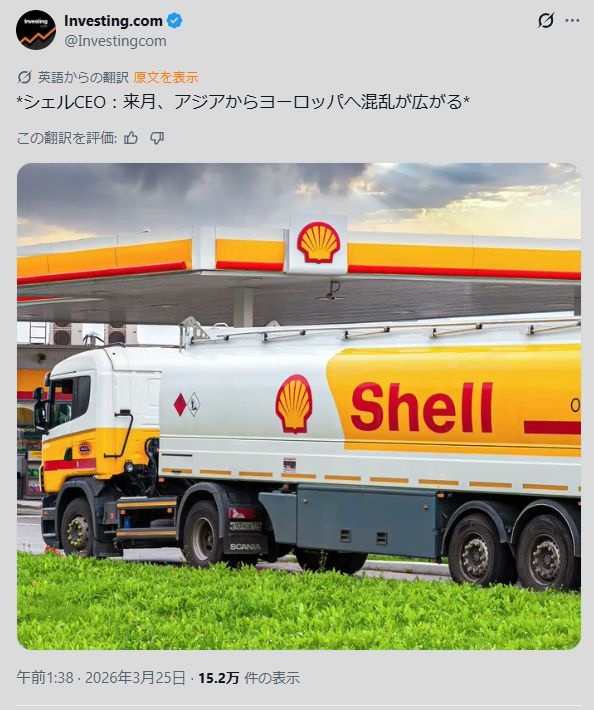Open the three-dot more options menu
The image size is (594, 710).
(x=572, y=20)
